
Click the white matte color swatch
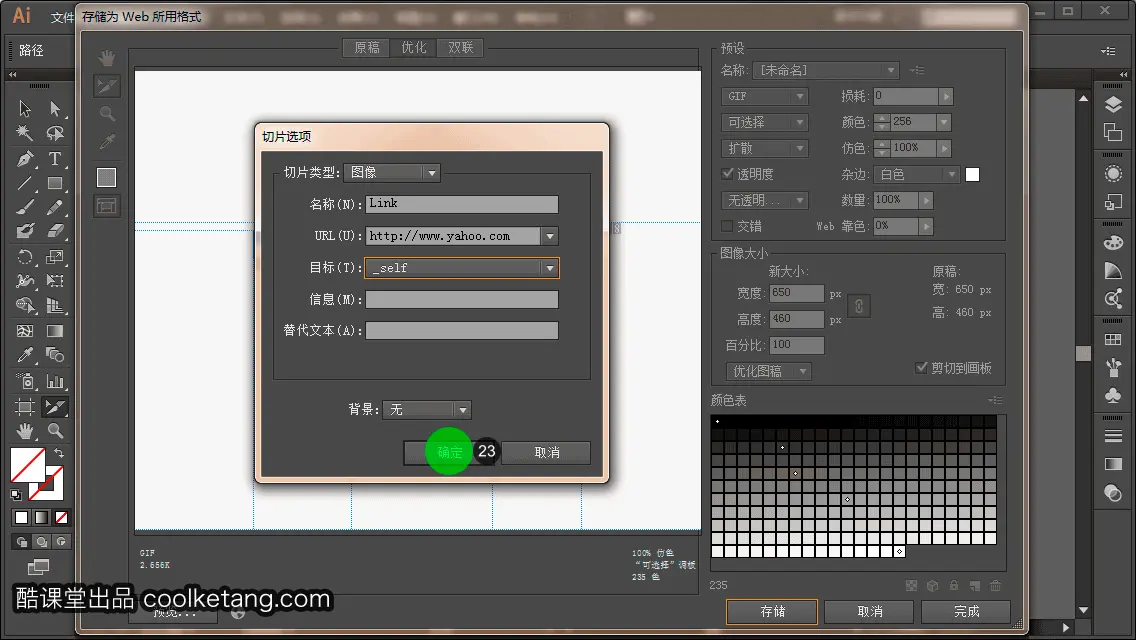click(972, 174)
